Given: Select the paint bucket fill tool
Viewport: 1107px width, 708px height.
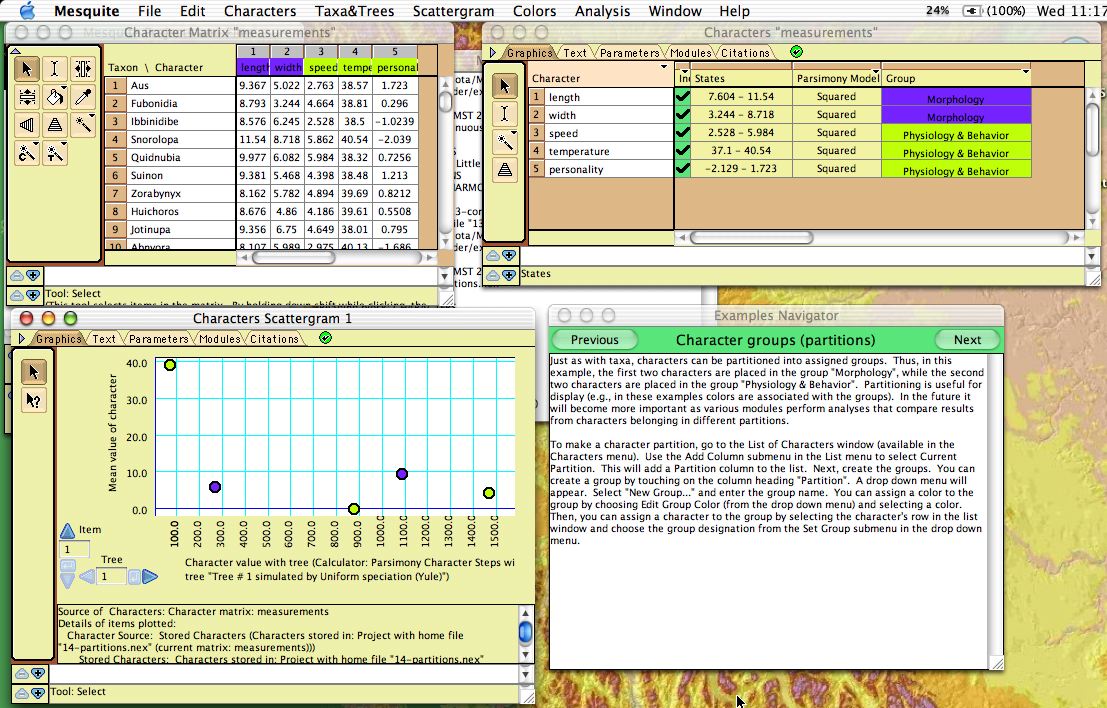Looking at the screenshot, I should [55, 97].
